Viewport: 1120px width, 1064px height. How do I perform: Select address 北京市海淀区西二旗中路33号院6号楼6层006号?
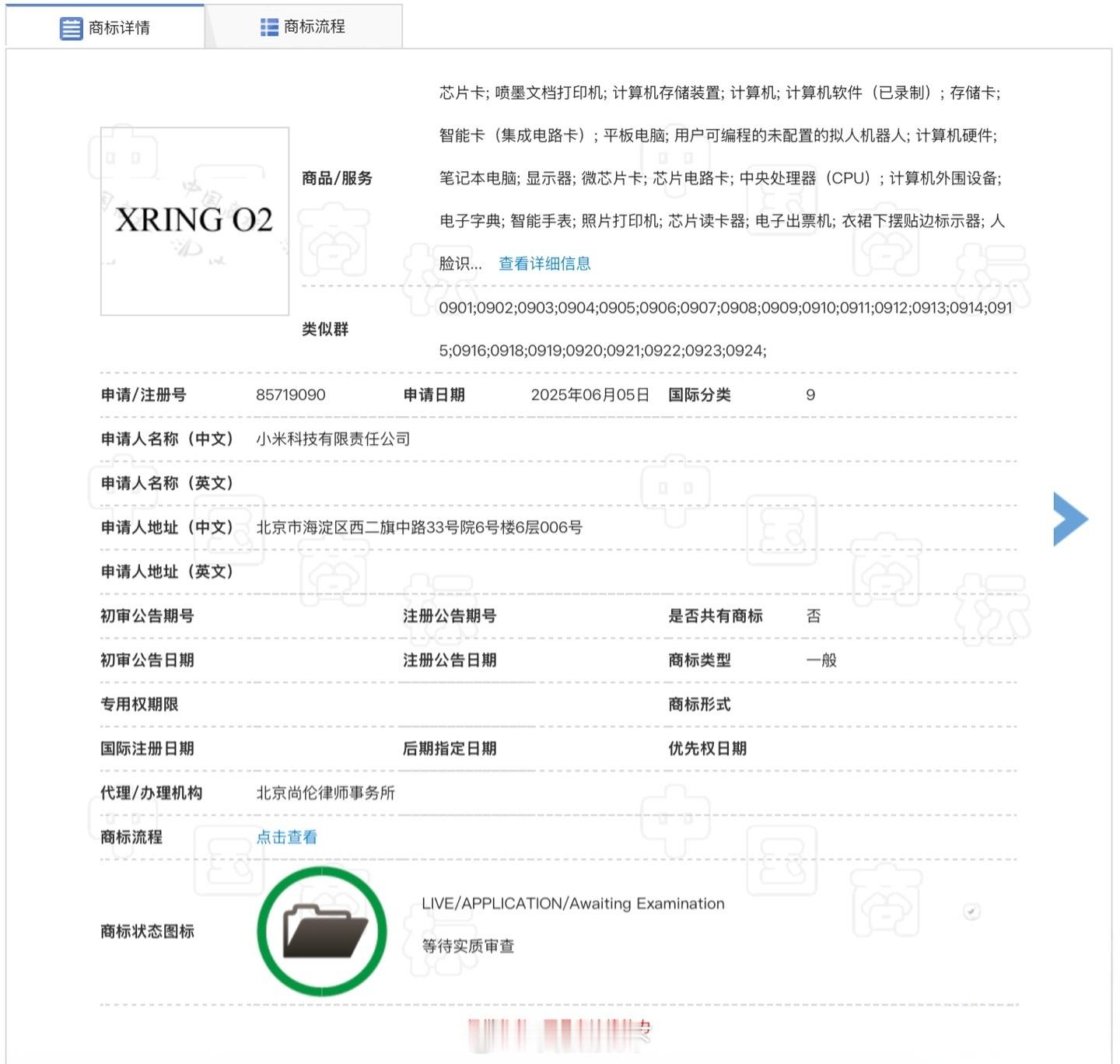pos(419,527)
